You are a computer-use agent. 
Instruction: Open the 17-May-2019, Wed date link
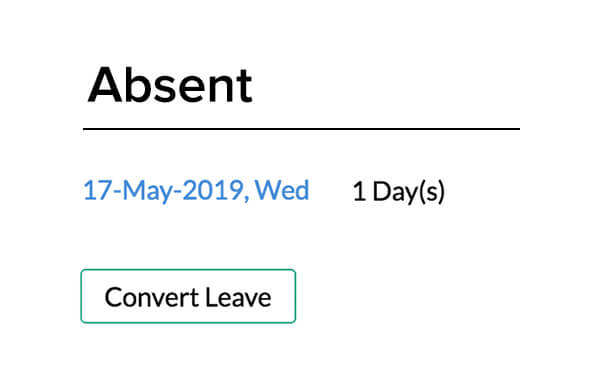pyautogui.click(x=196, y=190)
